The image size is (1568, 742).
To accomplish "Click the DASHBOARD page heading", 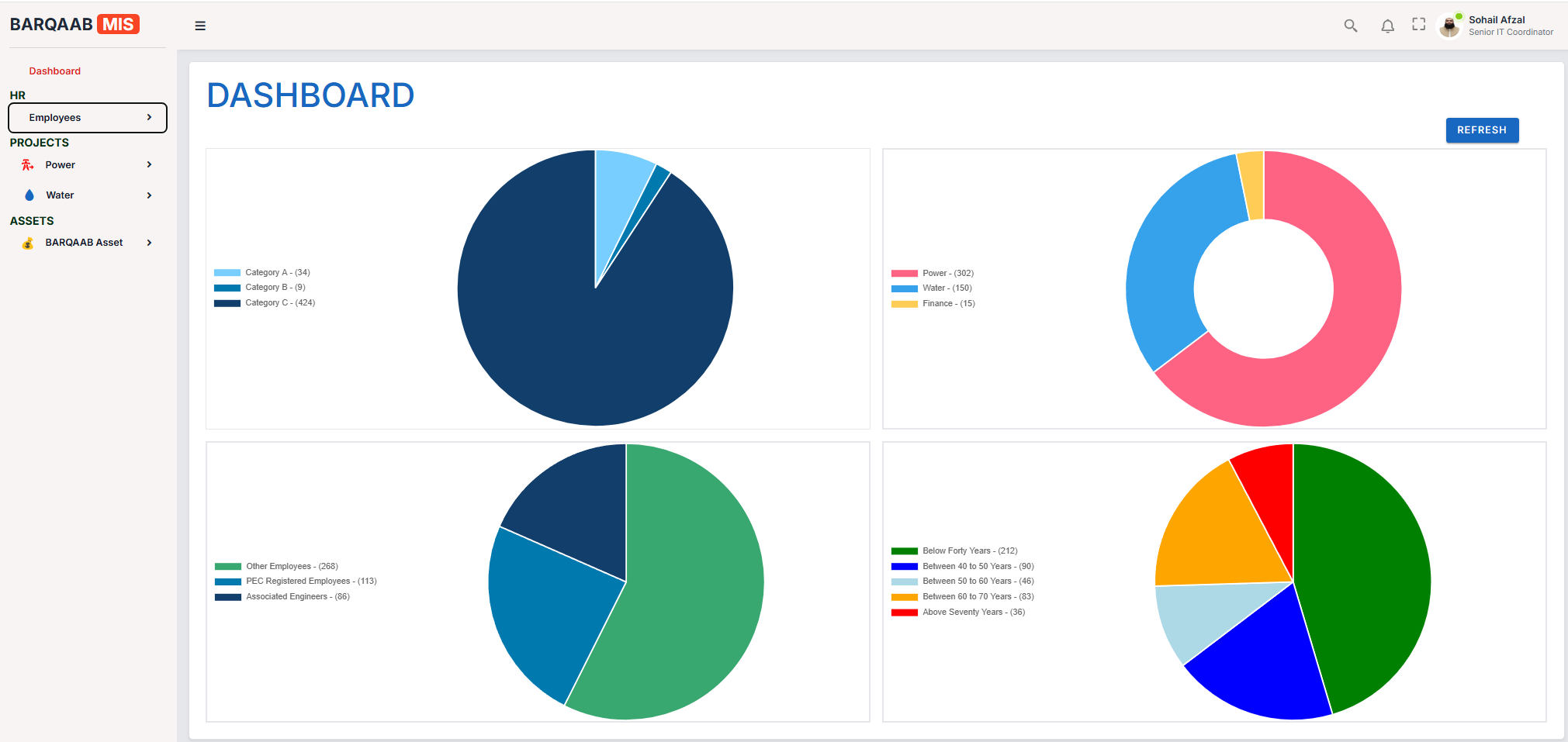I will point(310,95).
